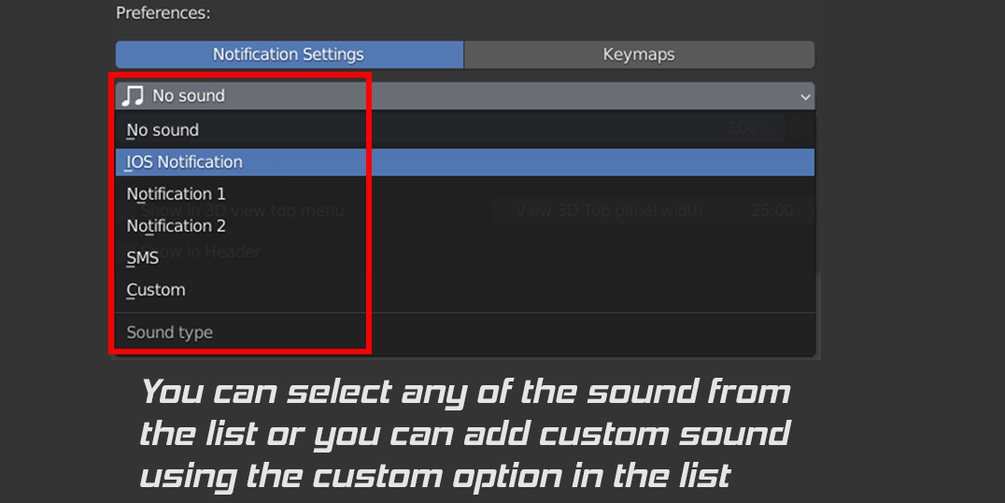Switch to the Notification Settings tab
The height and width of the screenshot is (503, 1005).
point(289,55)
